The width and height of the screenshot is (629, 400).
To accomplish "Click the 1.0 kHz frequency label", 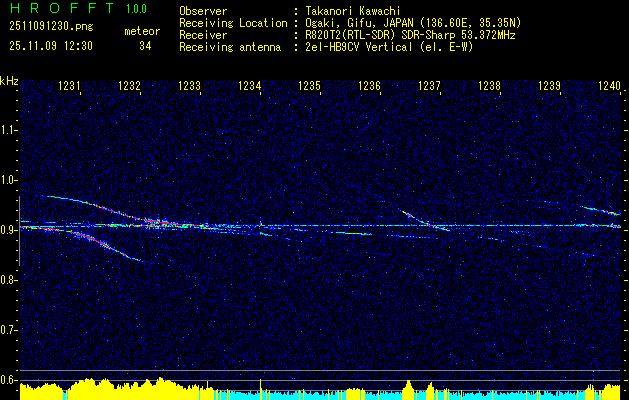I will [x=8, y=180].
